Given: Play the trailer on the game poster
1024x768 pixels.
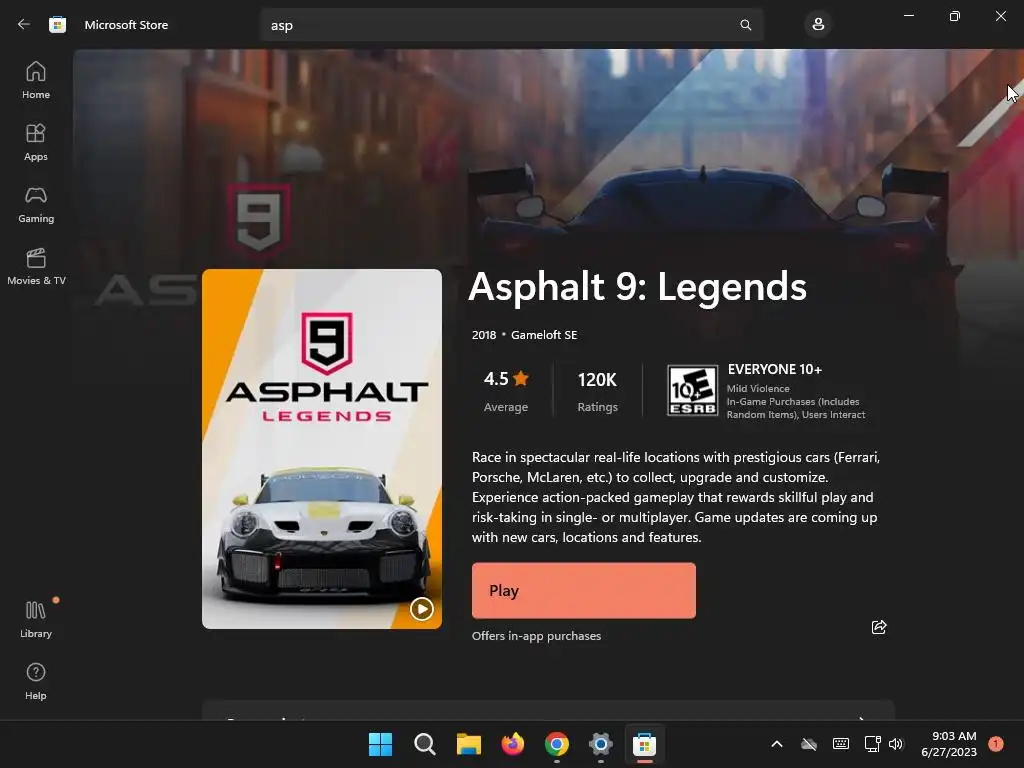Looking at the screenshot, I should (422, 609).
